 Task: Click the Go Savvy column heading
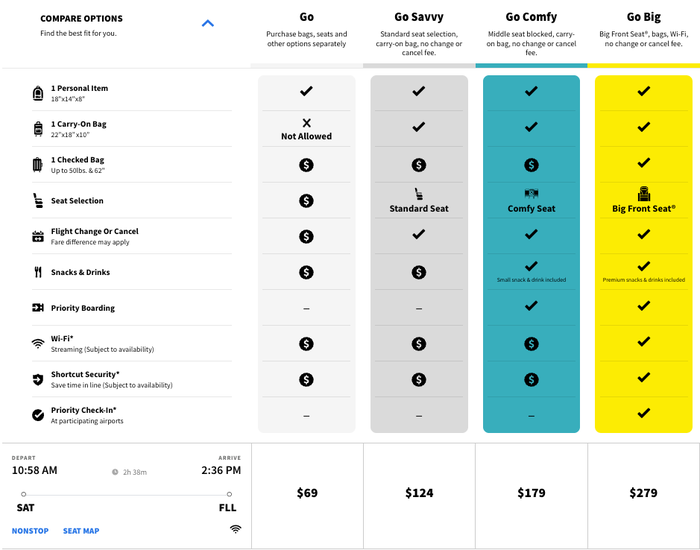419,17
